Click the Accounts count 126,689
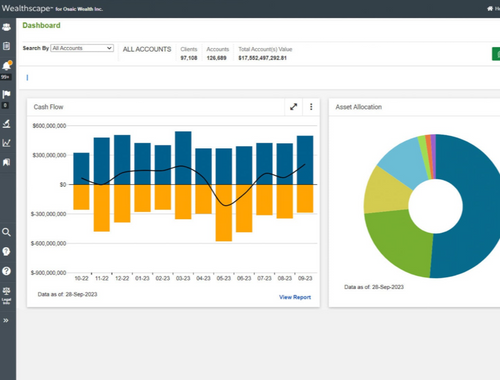 [217, 58]
